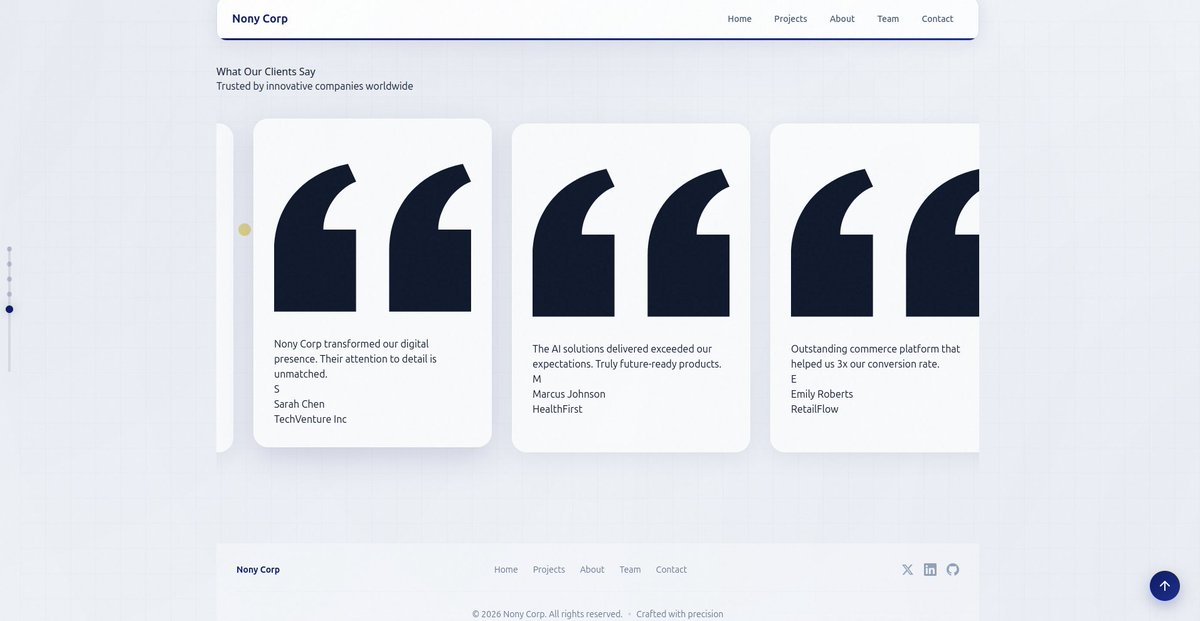Image resolution: width=1200 pixels, height=621 pixels.
Task: Click the Nony Corp brand name in the footer
Action: tap(258, 570)
